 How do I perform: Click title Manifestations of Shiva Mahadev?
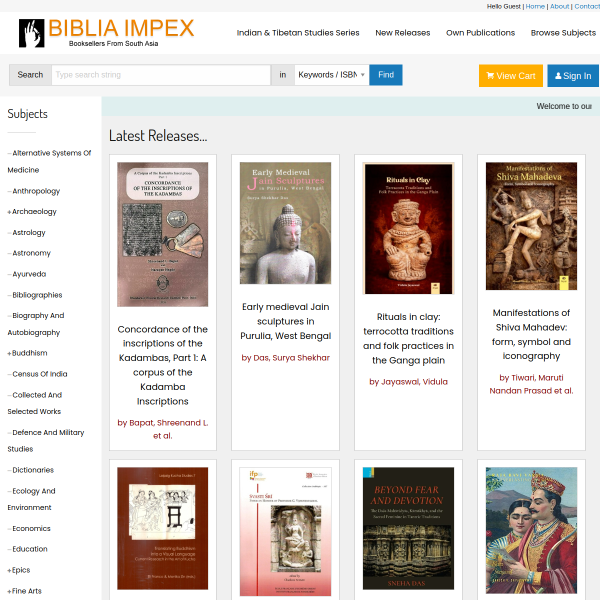point(531,334)
